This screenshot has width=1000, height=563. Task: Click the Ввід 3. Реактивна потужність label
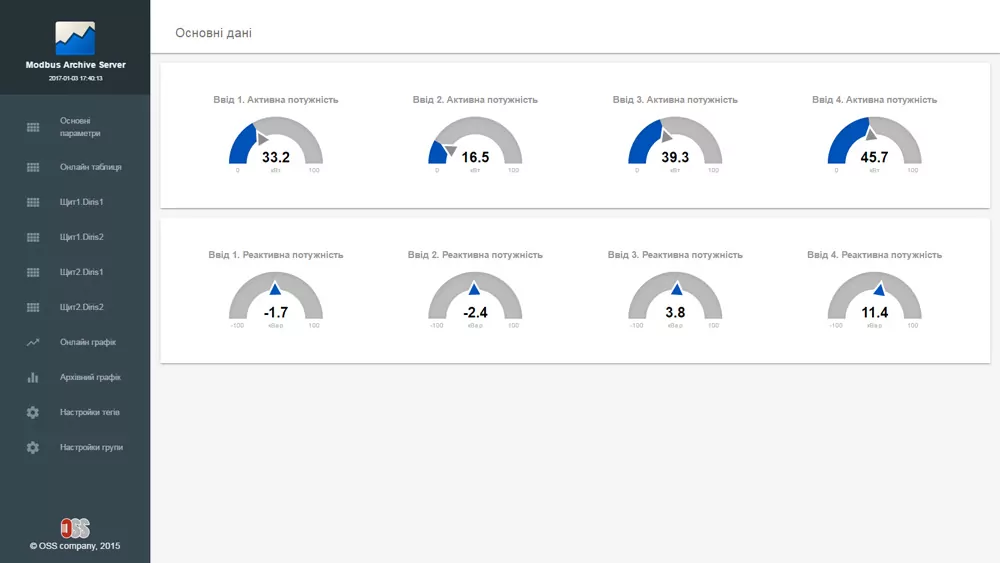pyautogui.click(x=675, y=254)
